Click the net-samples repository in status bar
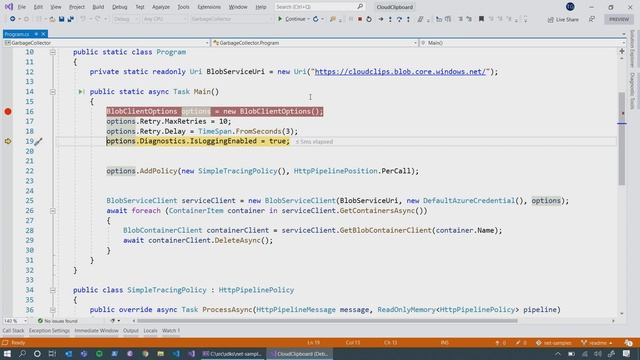This screenshot has width=640, height=360. tap(553, 343)
